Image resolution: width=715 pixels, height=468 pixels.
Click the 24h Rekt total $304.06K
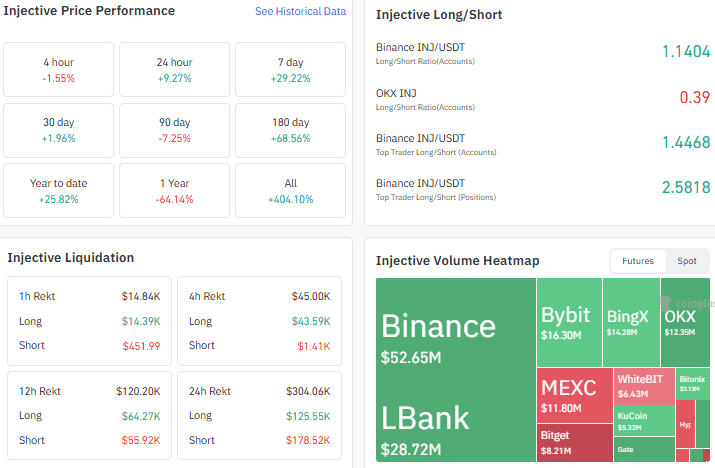[308, 391]
